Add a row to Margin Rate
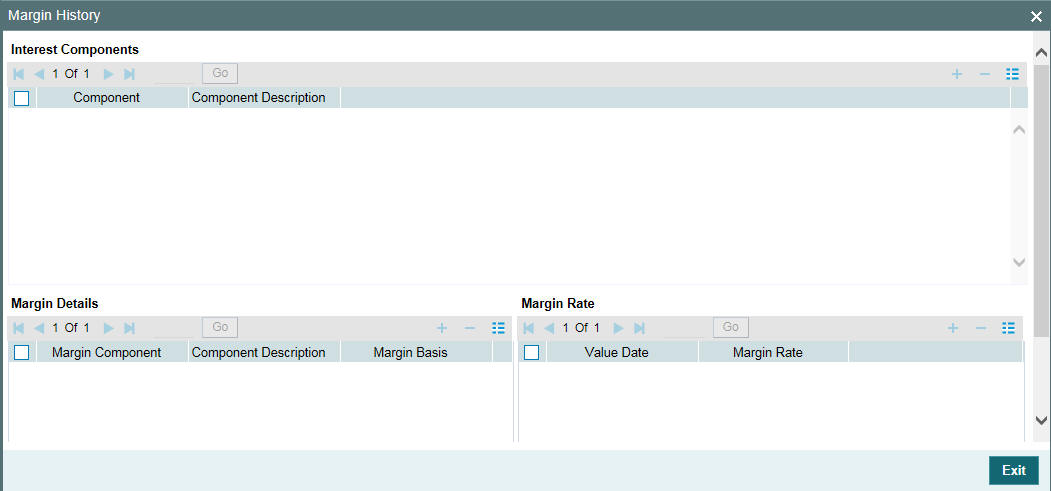Screen dimensions: 1051x491 coord(952,328)
